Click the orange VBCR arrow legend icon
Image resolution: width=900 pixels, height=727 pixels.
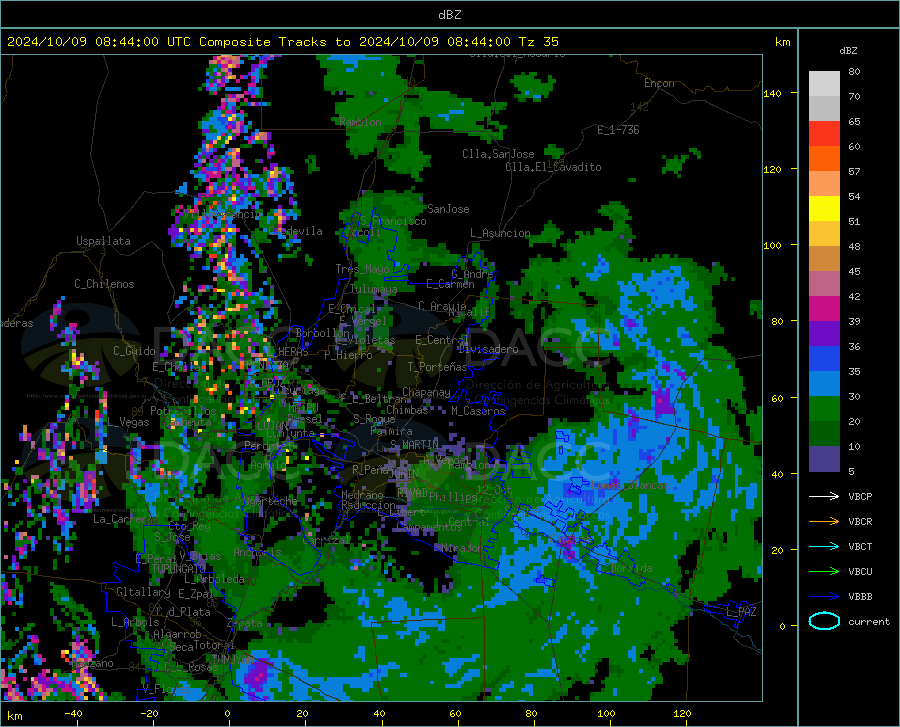click(x=824, y=521)
